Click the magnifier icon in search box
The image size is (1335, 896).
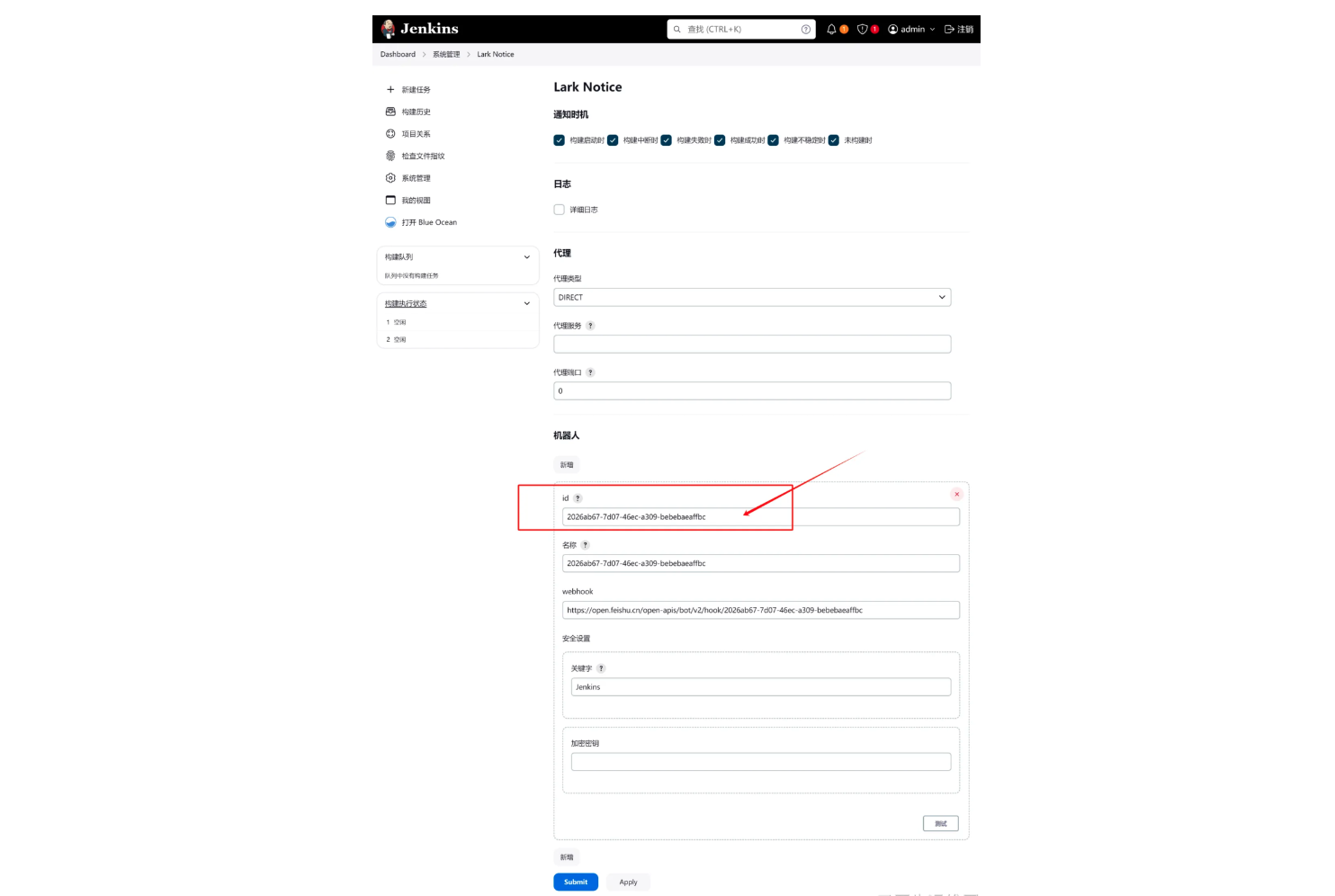(x=677, y=29)
